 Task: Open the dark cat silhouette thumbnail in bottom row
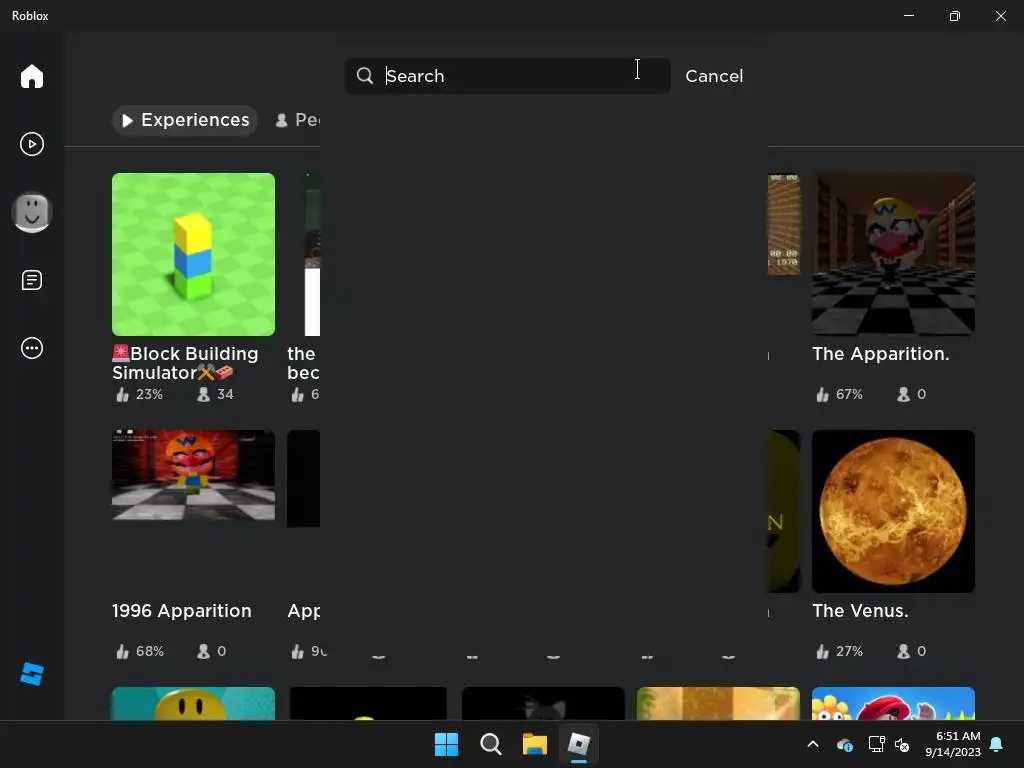pyautogui.click(x=543, y=703)
